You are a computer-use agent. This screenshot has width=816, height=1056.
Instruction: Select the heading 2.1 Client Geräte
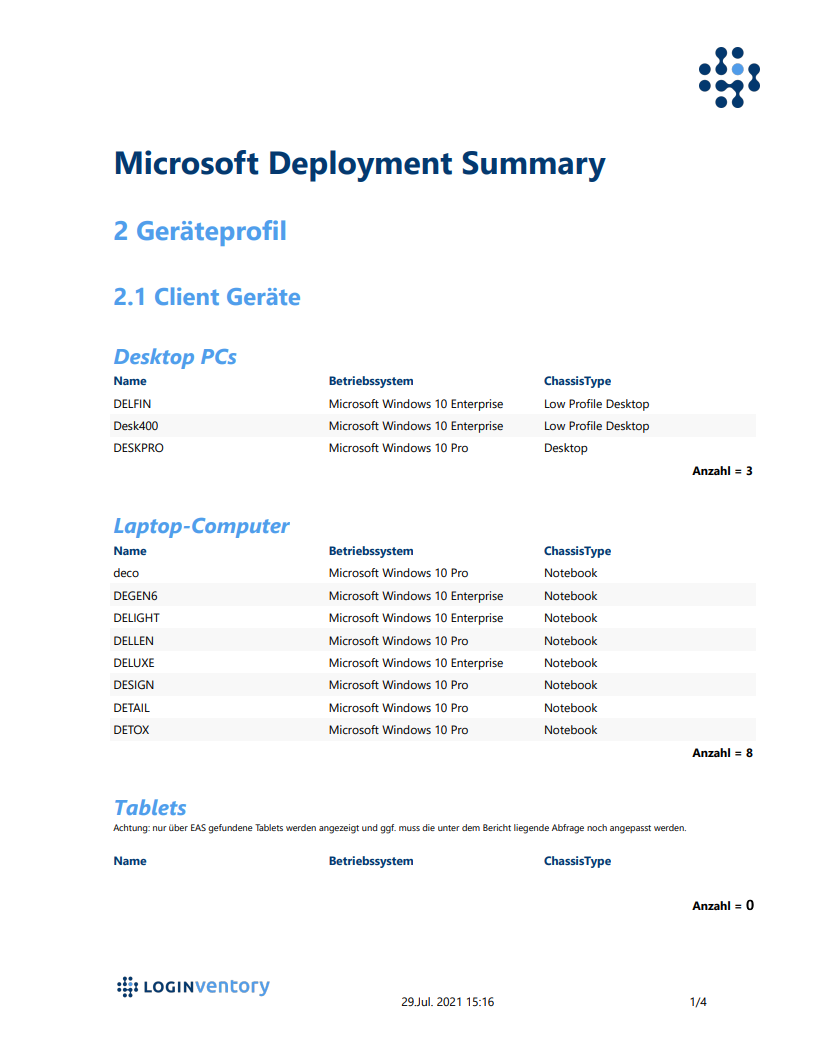tap(207, 297)
